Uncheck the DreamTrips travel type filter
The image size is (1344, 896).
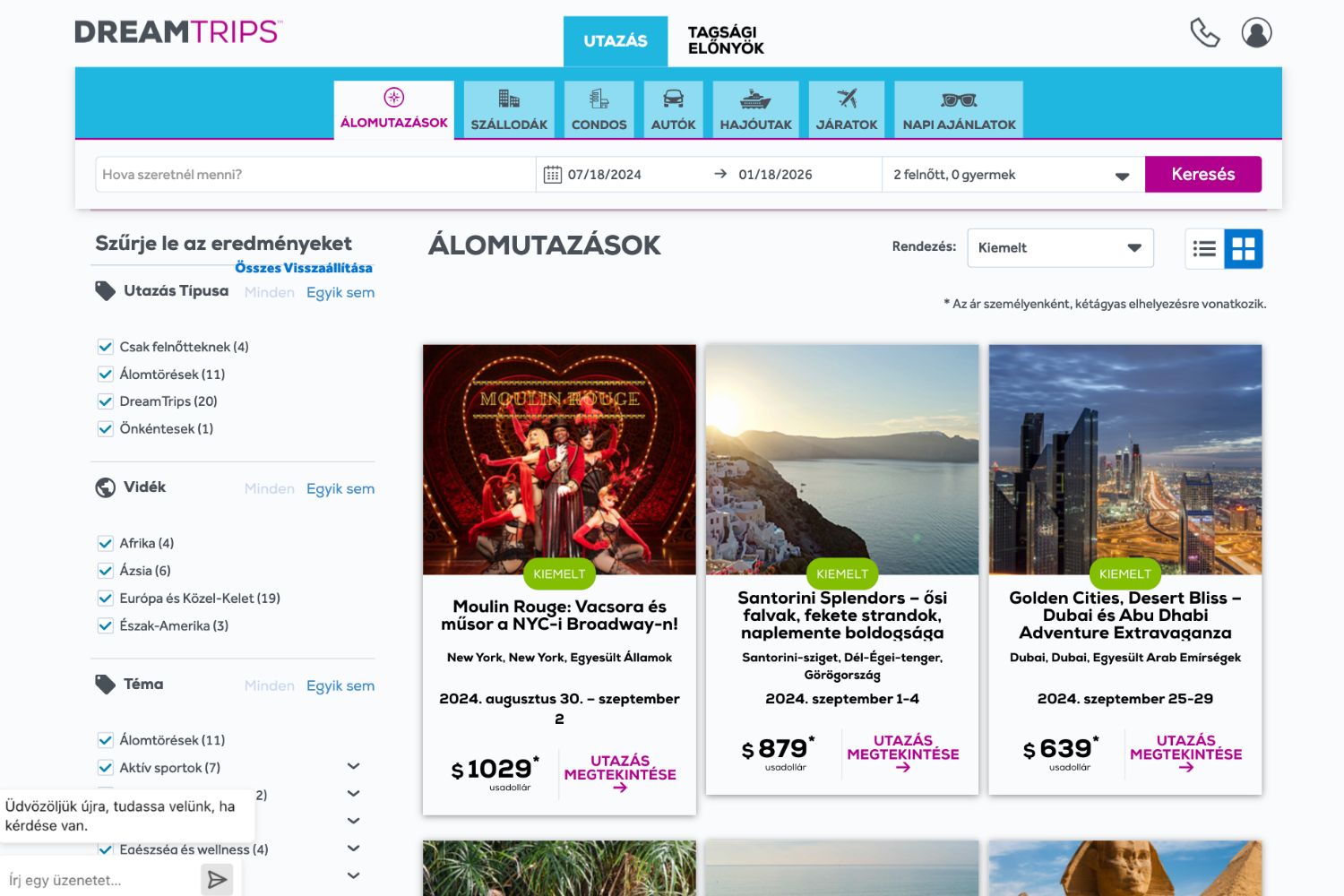pos(106,401)
